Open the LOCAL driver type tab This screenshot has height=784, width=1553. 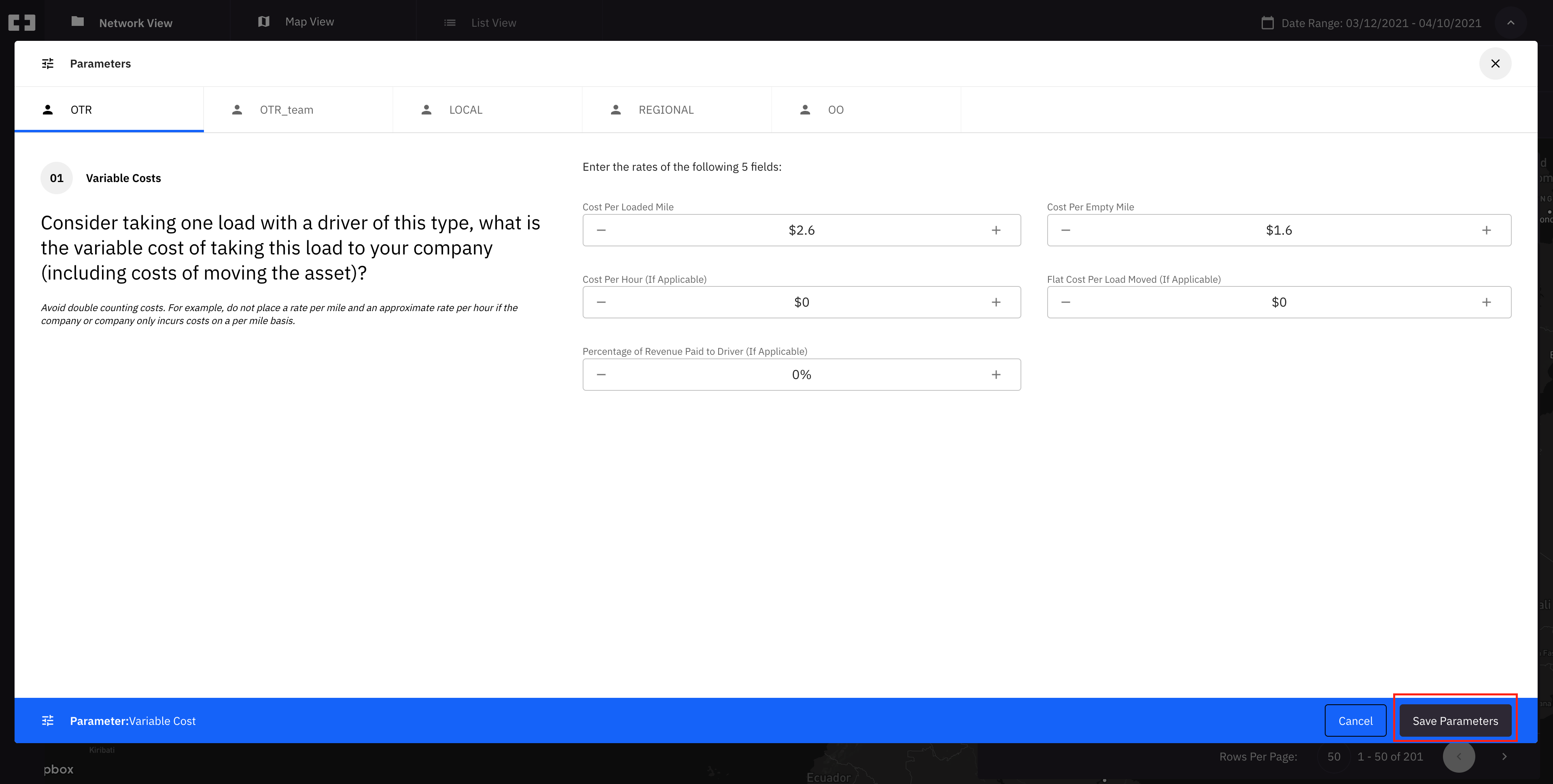tap(465, 110)
